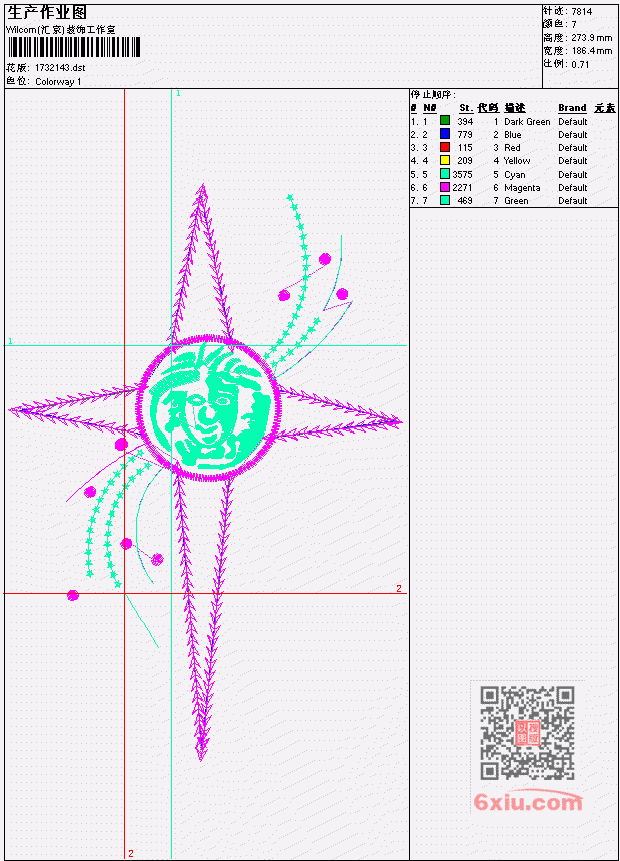
Task: Click the Medusa head embroidery in the circle
Action: (x=209, y=406)
